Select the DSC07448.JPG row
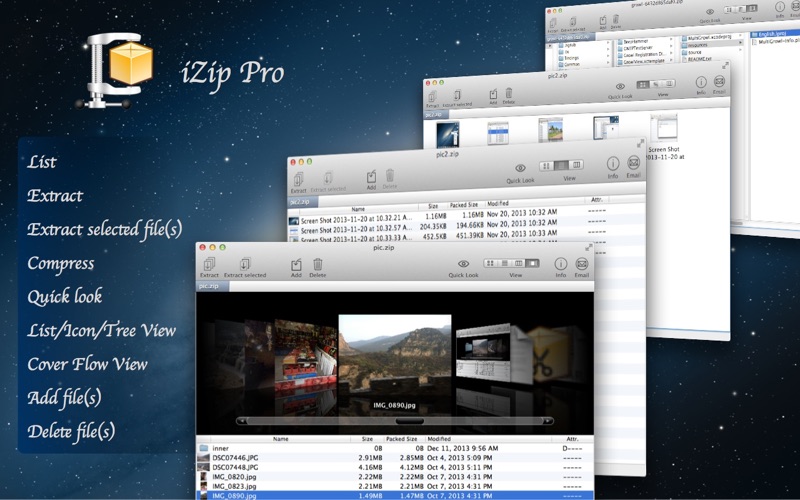The height and width of the screenshot is (500, 800). pyautogui.click(x=395, y=467)
